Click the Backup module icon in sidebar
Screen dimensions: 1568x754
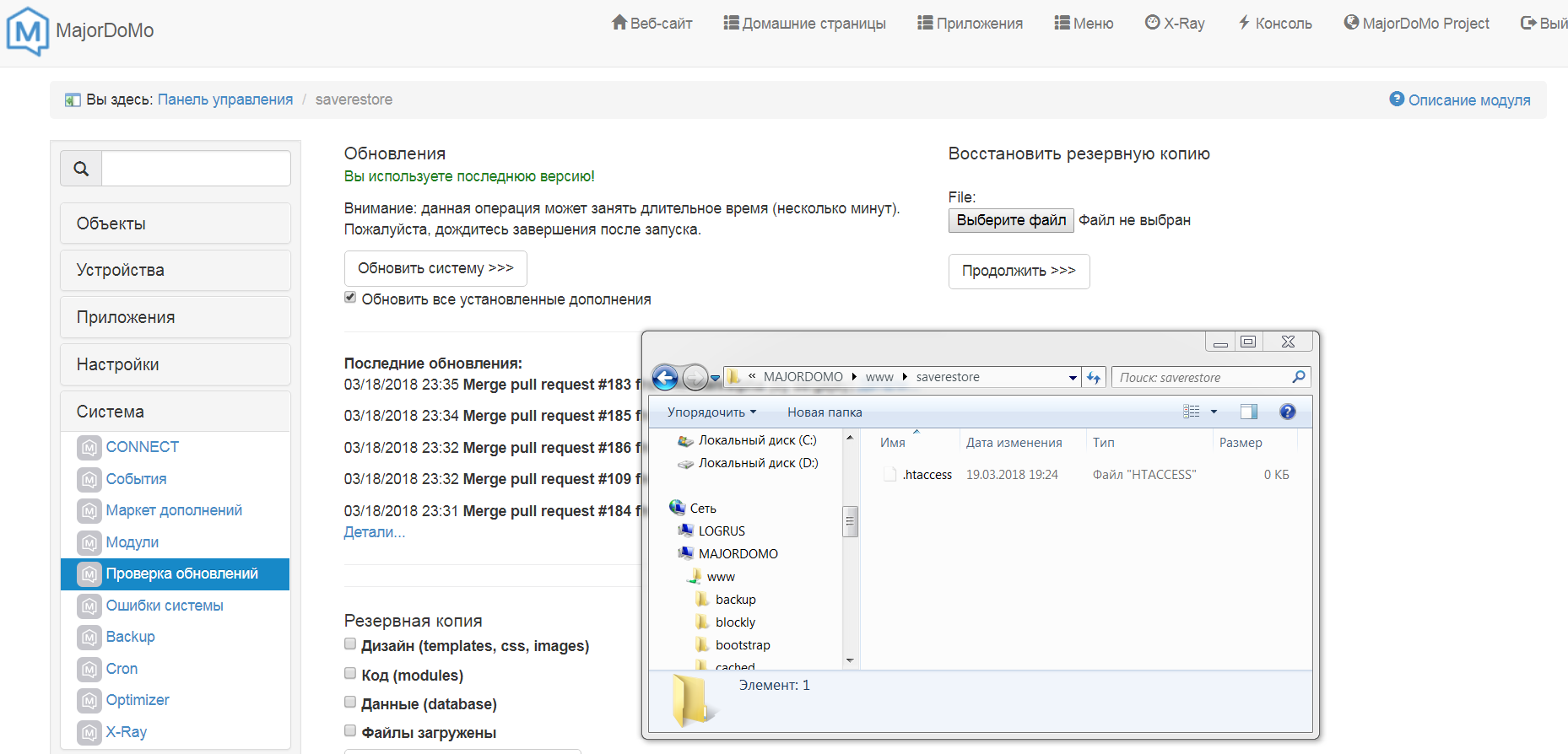89,638
